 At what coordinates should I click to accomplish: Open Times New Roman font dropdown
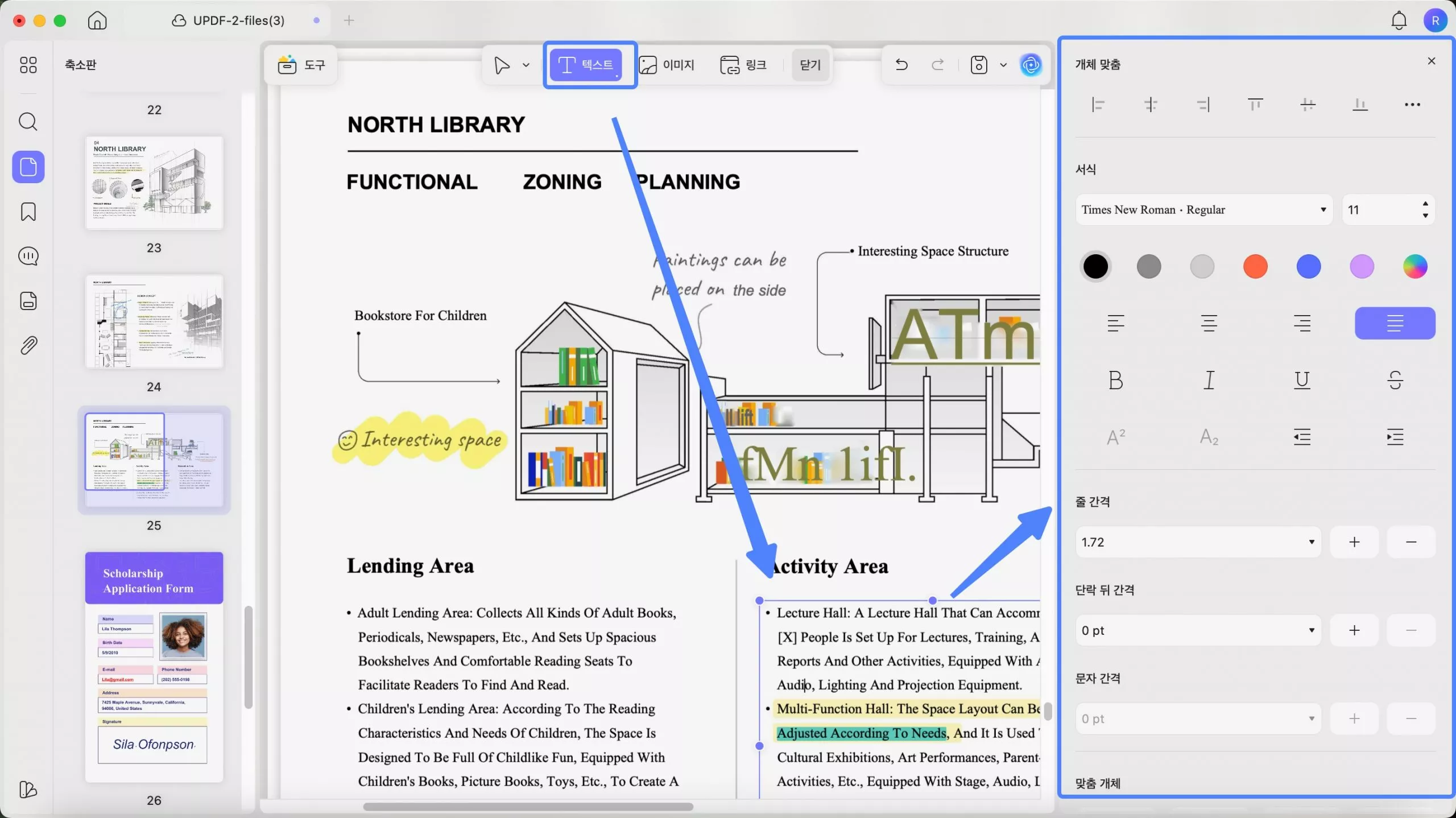[1203, 210]
